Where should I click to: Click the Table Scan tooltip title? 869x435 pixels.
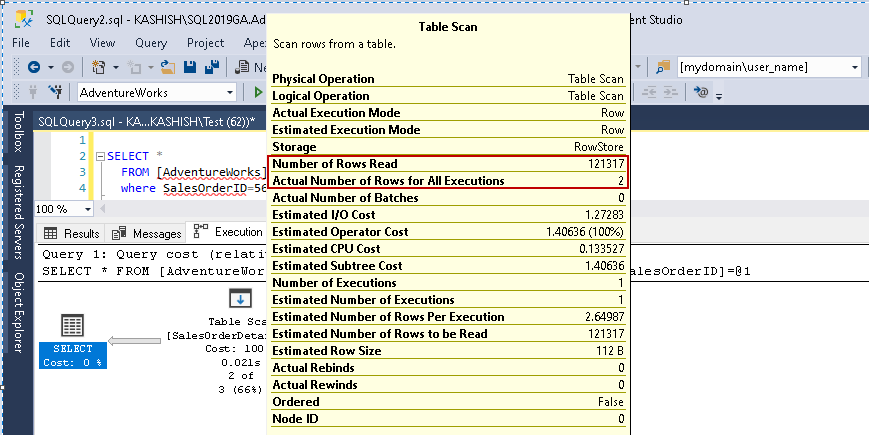coord(448,27)
